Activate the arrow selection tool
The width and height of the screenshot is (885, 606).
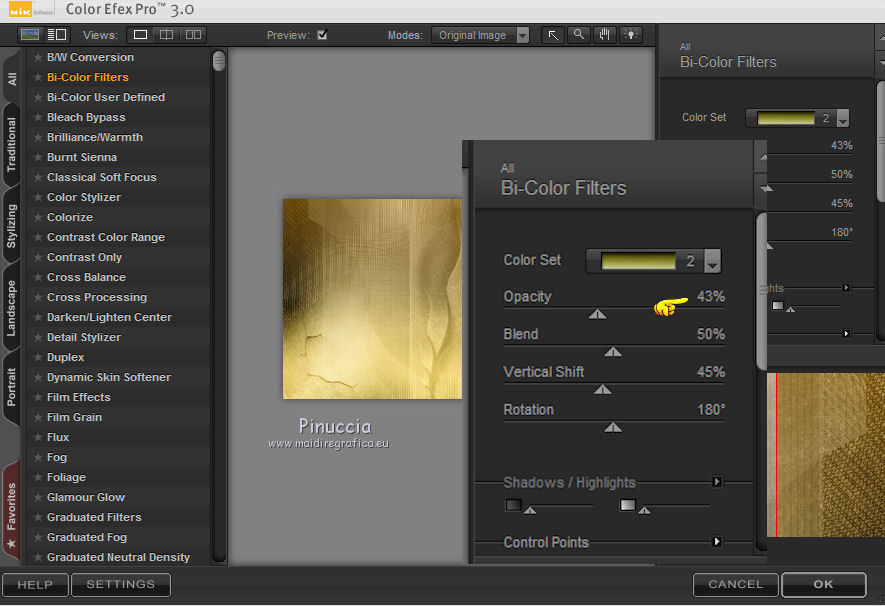point(553,35)
